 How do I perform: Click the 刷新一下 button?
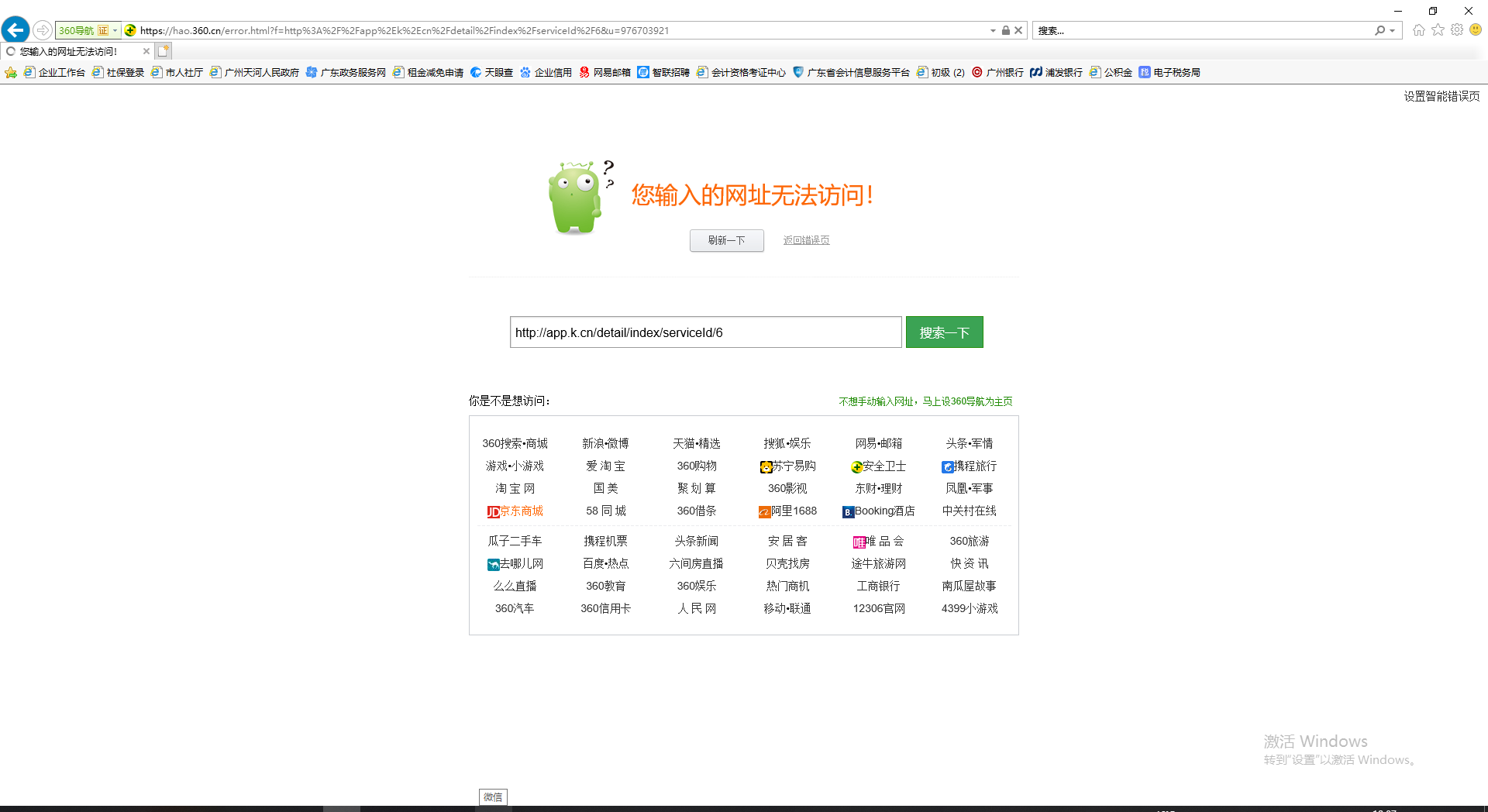coord(727,240)
